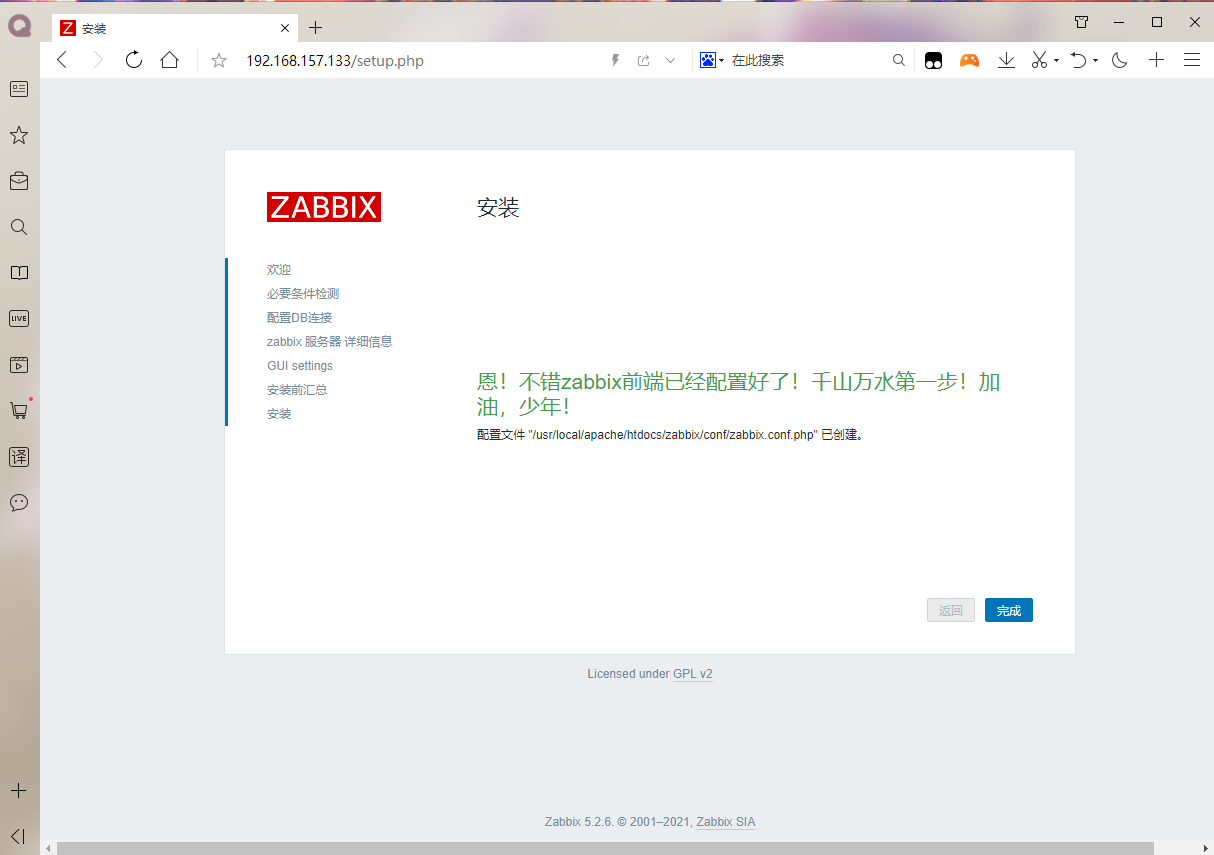This screenshot has height=855, width=1214.
Task: Add a sidebar app with the plus icon
Action: (19, 790)
